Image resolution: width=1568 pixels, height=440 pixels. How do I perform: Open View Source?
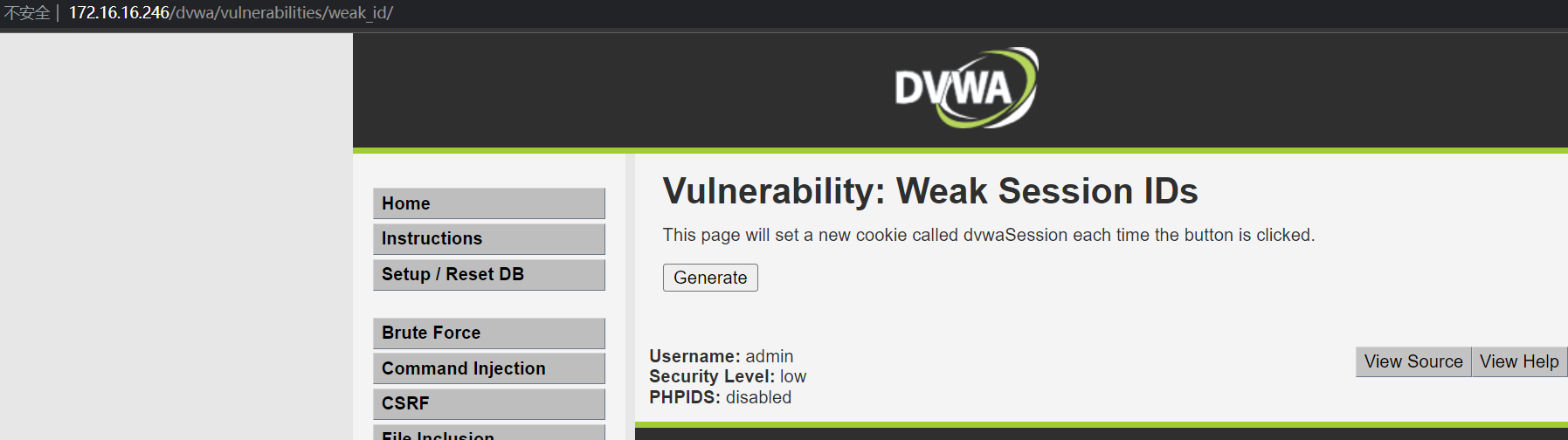(x=1413, y=361)
